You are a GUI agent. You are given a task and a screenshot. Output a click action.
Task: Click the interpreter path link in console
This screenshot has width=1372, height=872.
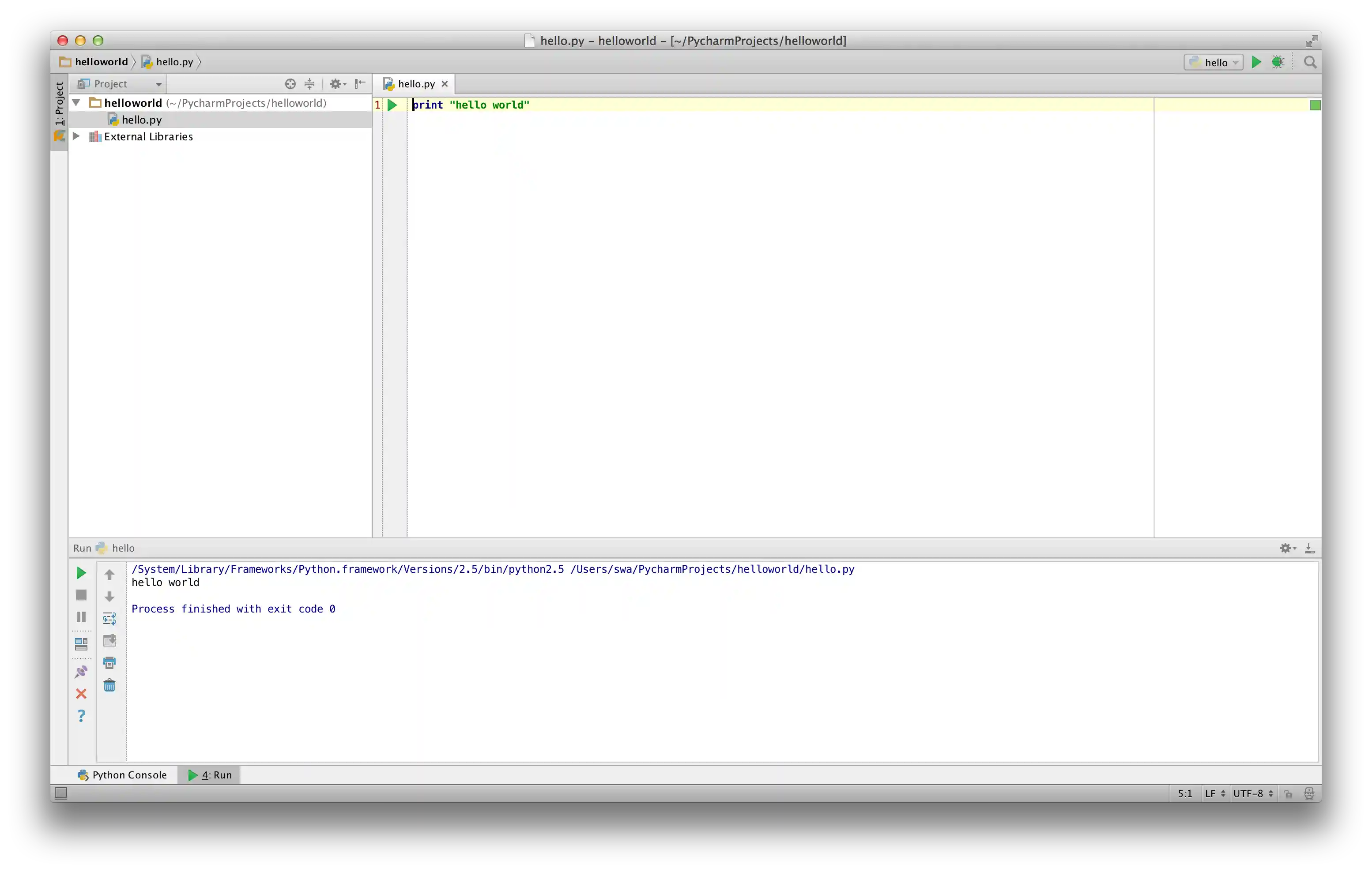click(x=493, y=569)
